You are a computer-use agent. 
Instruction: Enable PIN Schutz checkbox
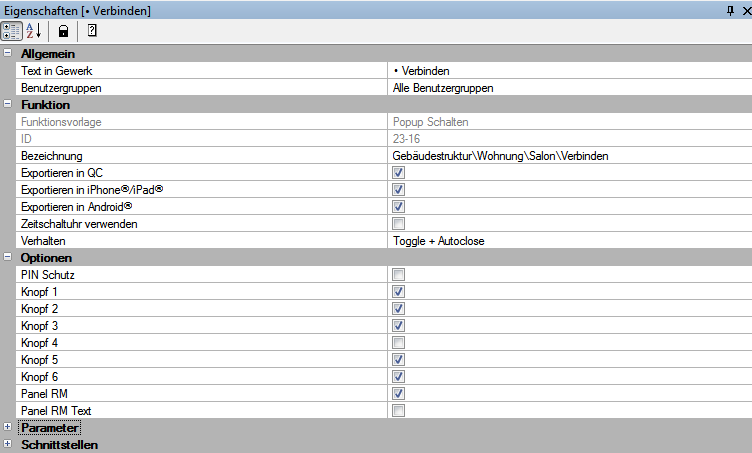tap(399, 275)
